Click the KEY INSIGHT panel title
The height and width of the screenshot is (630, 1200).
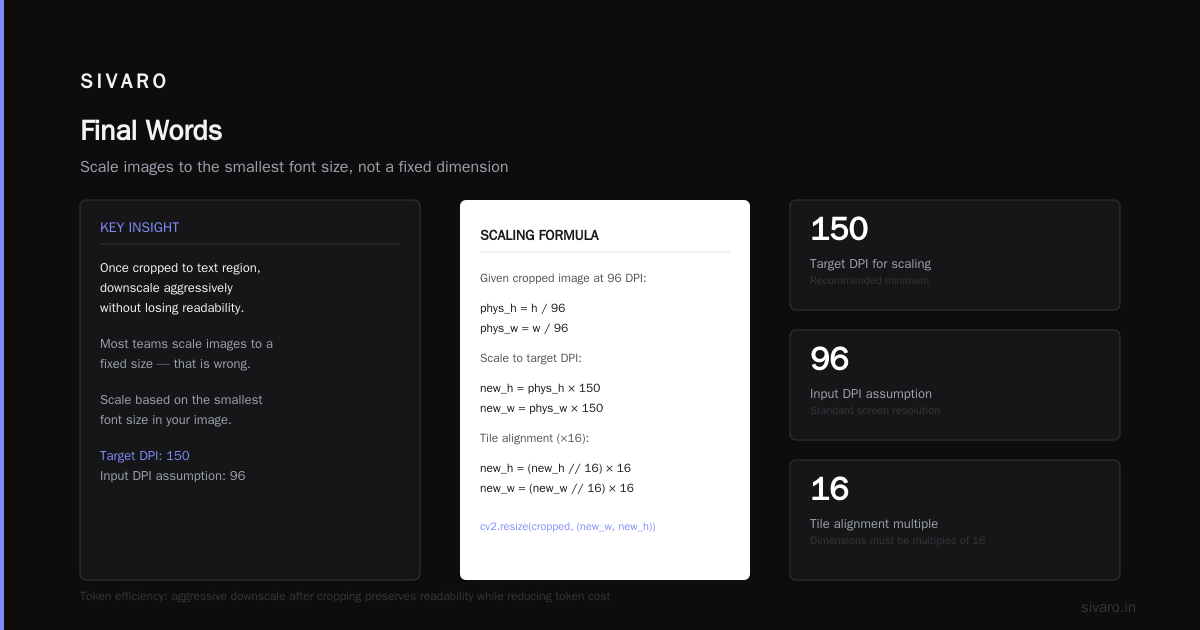click(140, 228)
